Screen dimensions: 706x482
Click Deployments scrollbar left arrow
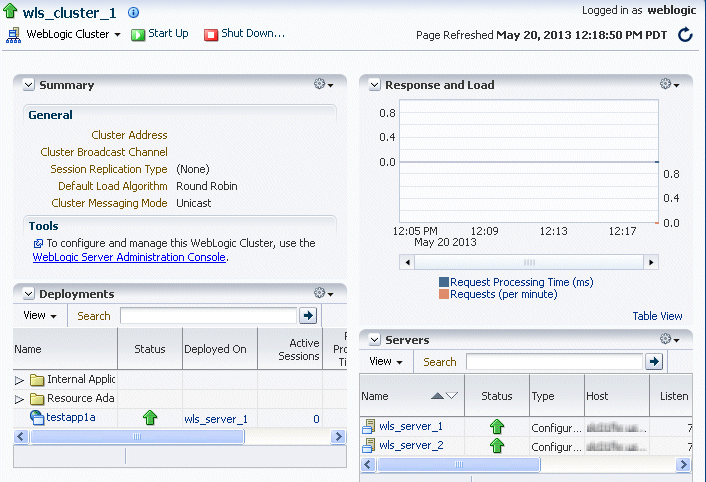pyautogui.click(x=21, y=437)
